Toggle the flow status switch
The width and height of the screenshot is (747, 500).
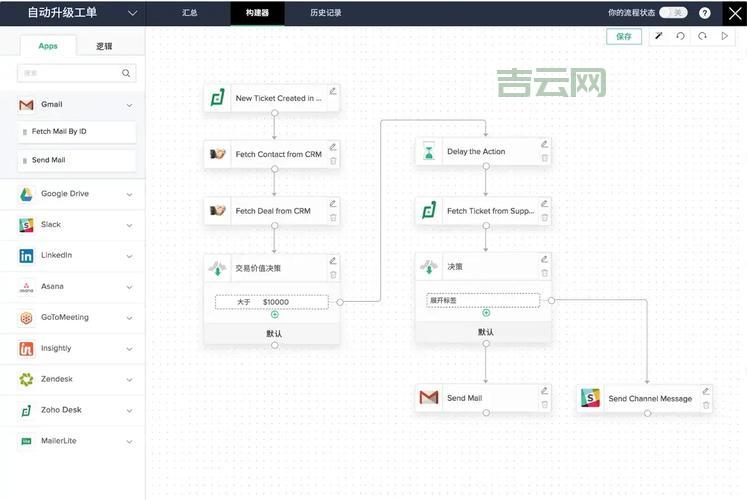(673, 13)
